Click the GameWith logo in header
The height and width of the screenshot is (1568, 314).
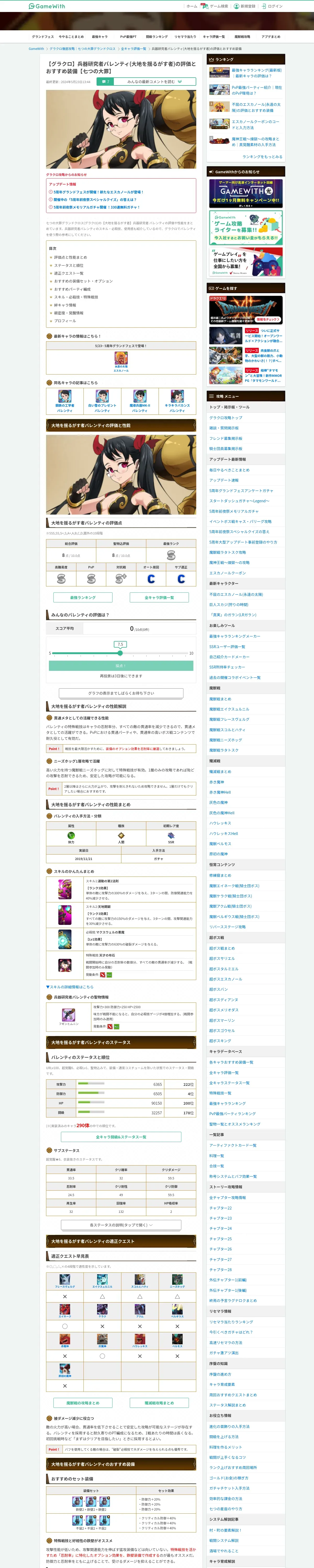pyautogui.click(x=47, y=6)
